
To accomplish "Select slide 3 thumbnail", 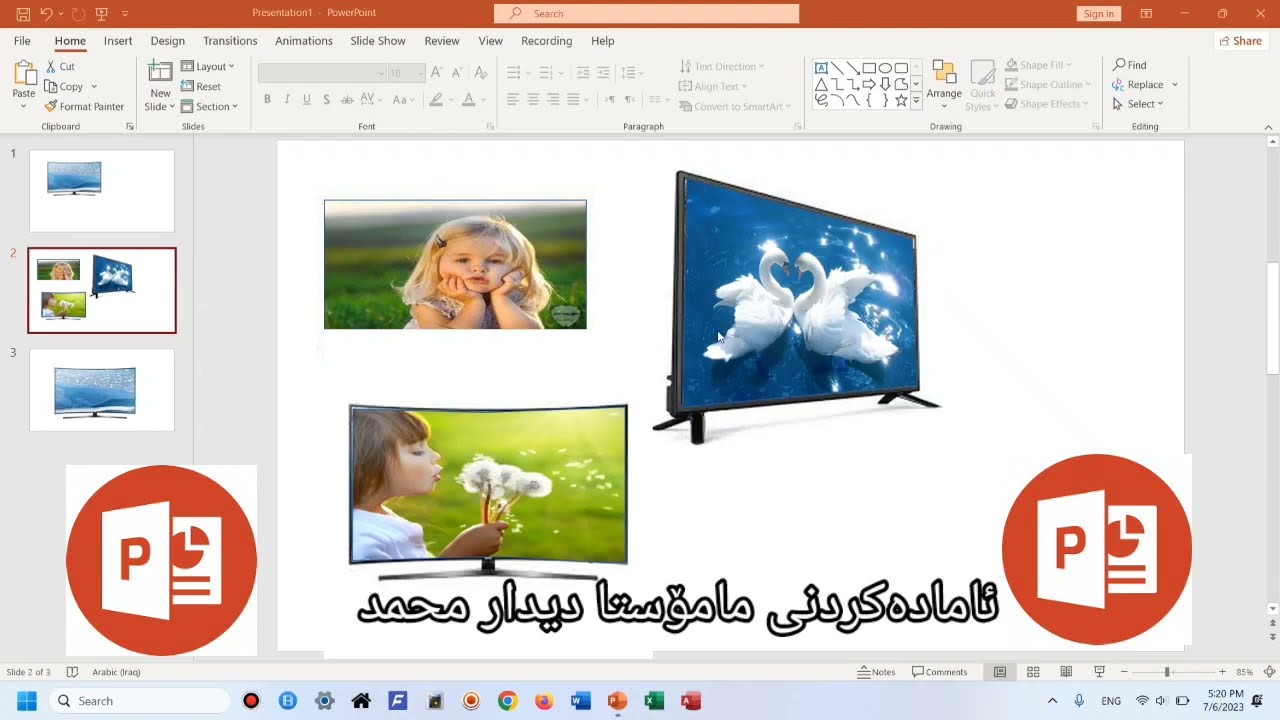I will point(102,390).
